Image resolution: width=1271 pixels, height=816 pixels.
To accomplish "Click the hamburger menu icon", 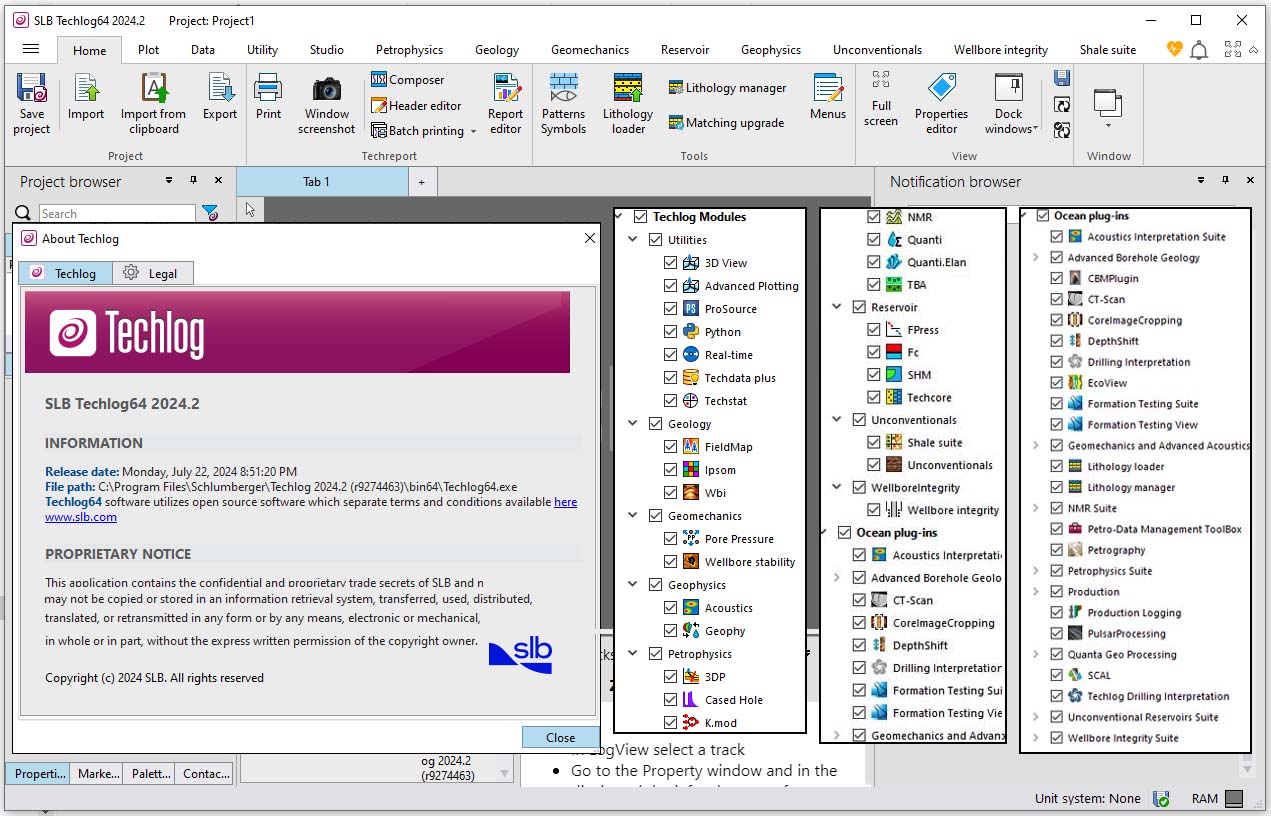I will click(31, 49).
